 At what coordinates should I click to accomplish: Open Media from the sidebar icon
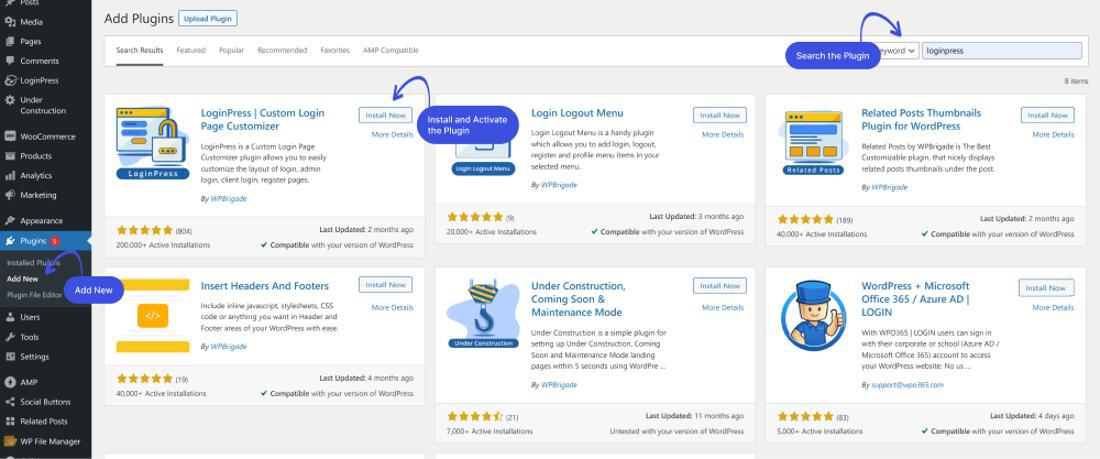10,22
